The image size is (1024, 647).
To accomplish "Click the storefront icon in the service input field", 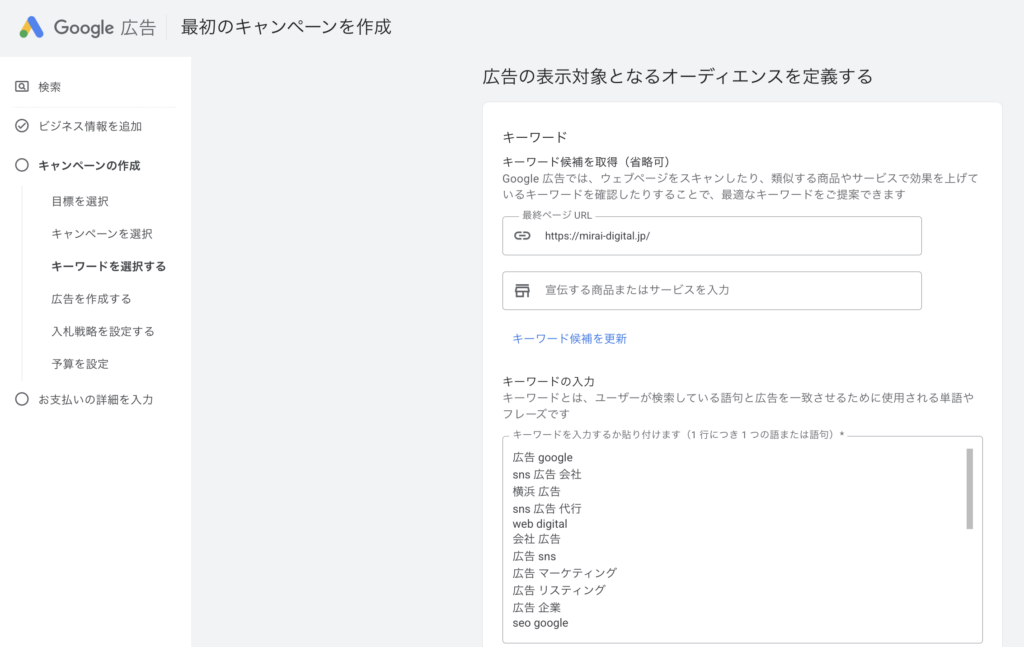I will click(x=522, y=290).
